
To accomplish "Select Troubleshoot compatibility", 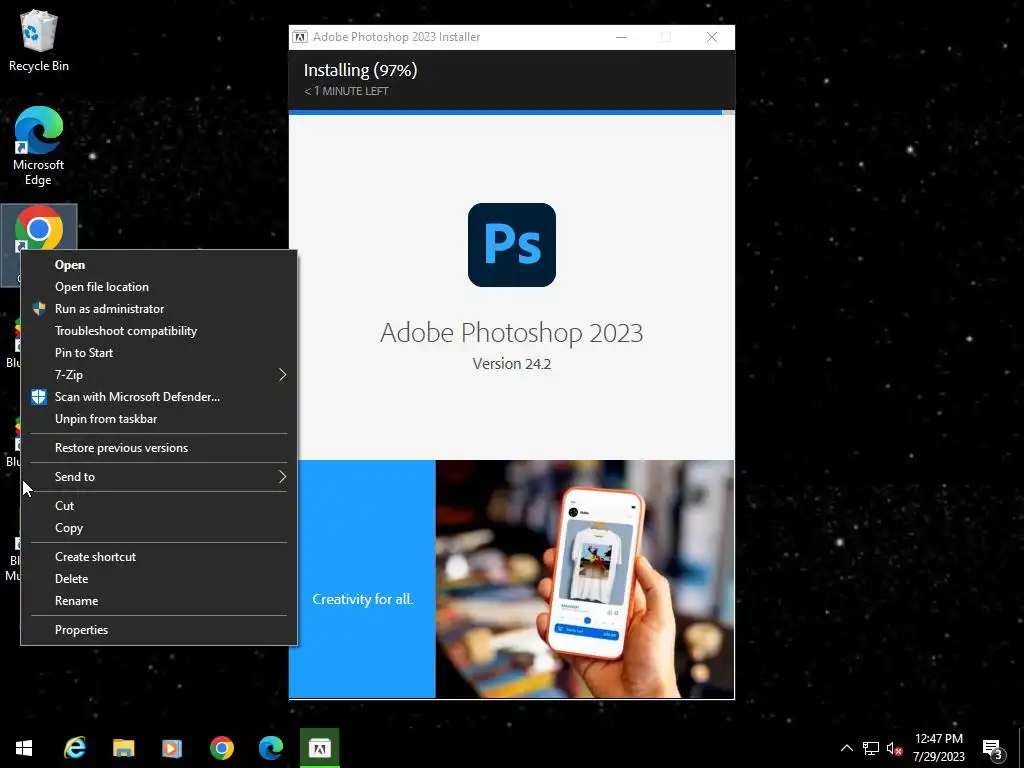I will click(159, 331).
